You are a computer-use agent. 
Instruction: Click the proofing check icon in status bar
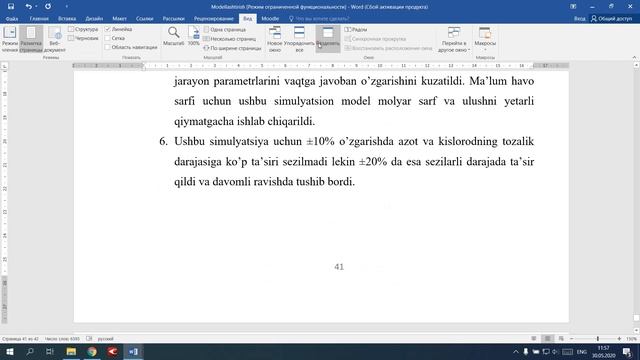click(x=89, y=339)
